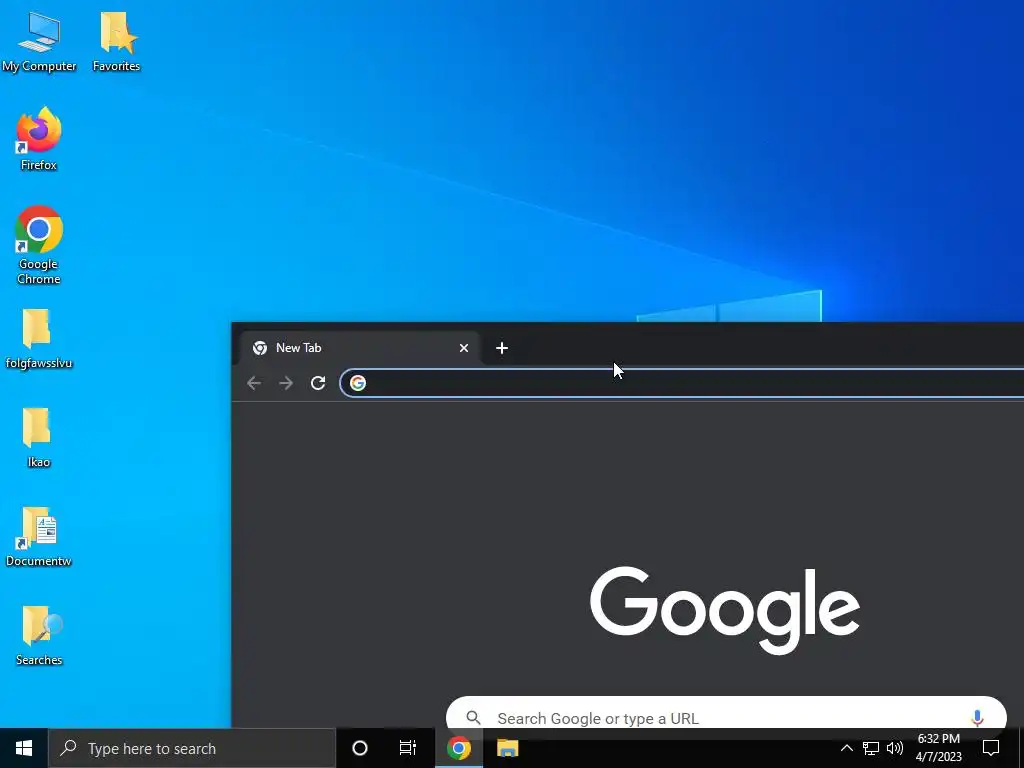
Task: Click Chrome icon on the taskbar
Action: click(x=459, y=748)
